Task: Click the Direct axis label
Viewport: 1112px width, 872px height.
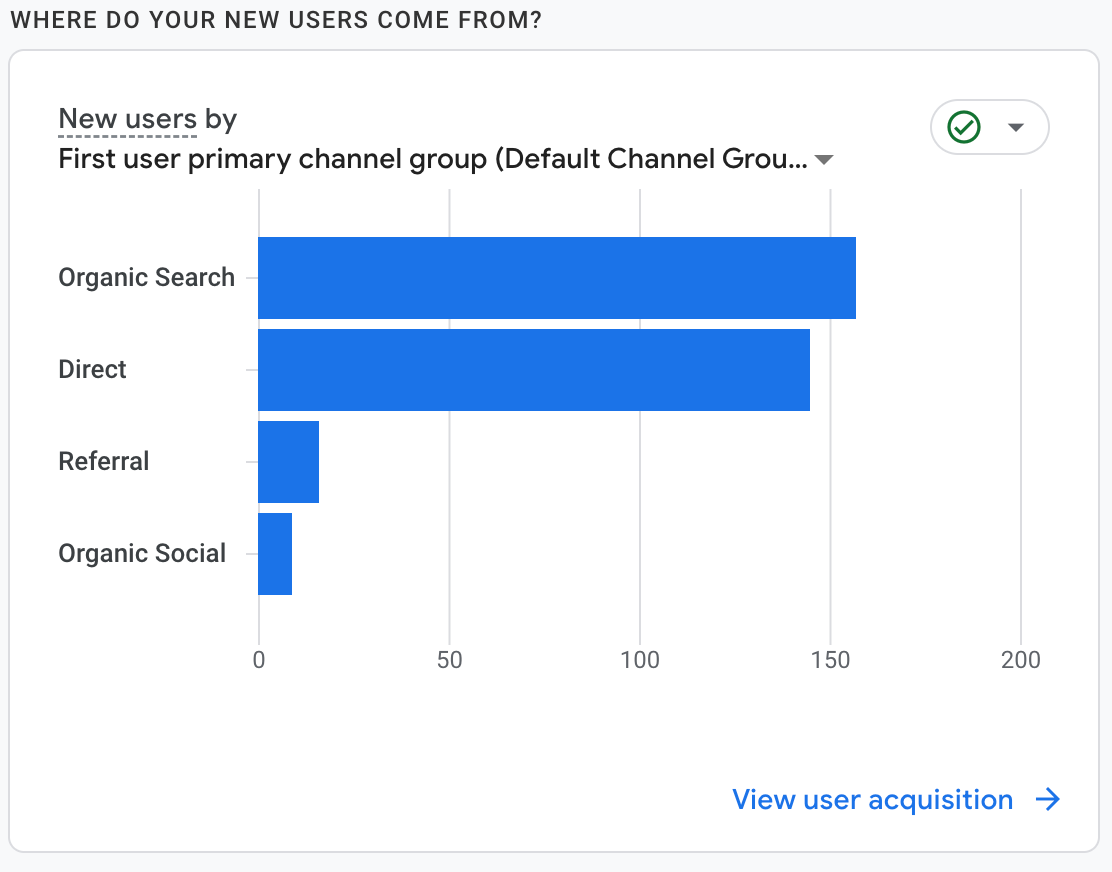Action: click(92, 370)
